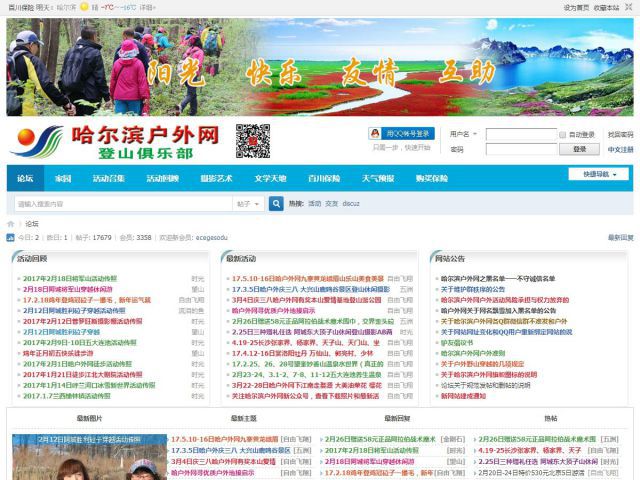640x480 pixels.
Task: Click the QR code image beside the logo
Action: [253, 142]
